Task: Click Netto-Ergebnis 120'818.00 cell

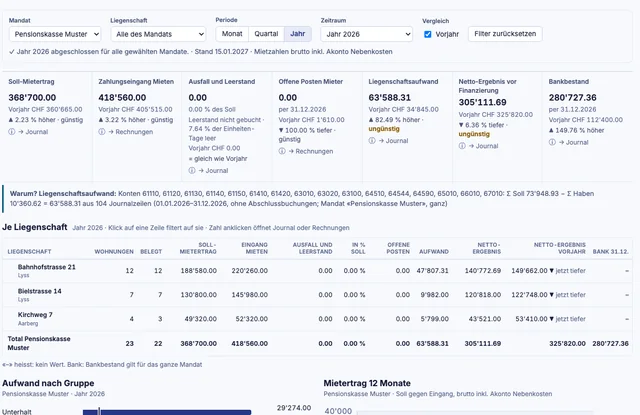Action: (483, 295)
